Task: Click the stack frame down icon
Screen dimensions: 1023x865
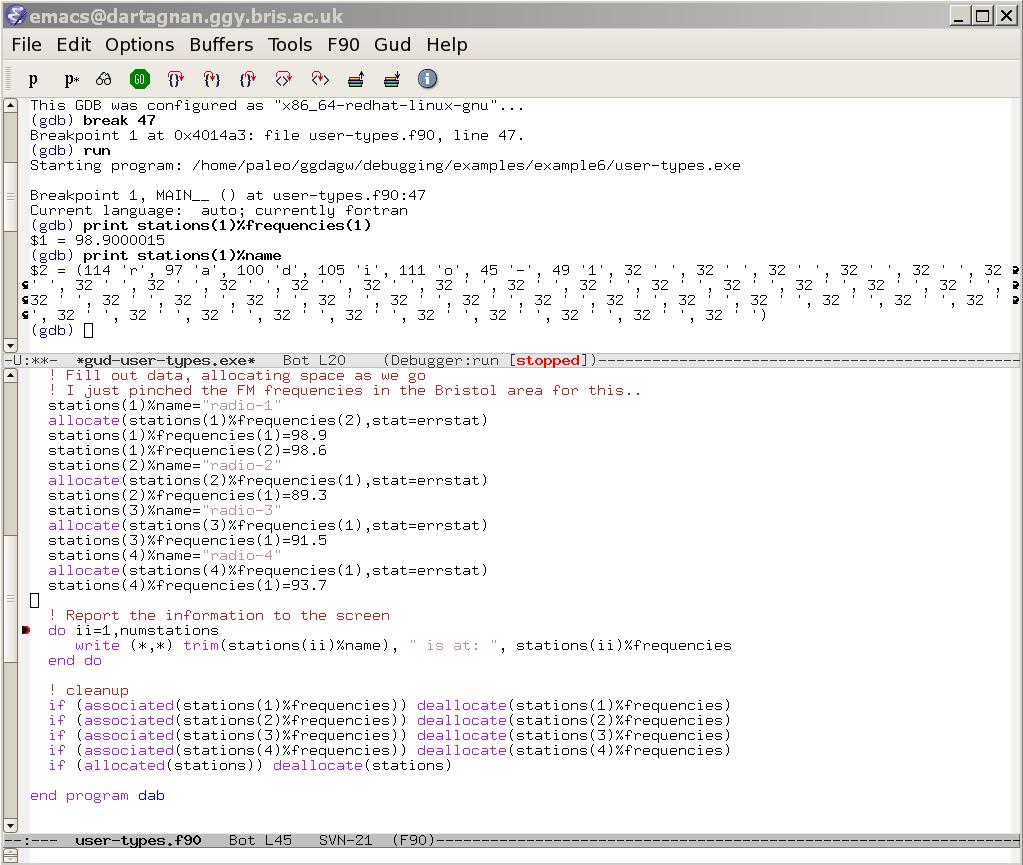Action: click(x=391, y=79)
